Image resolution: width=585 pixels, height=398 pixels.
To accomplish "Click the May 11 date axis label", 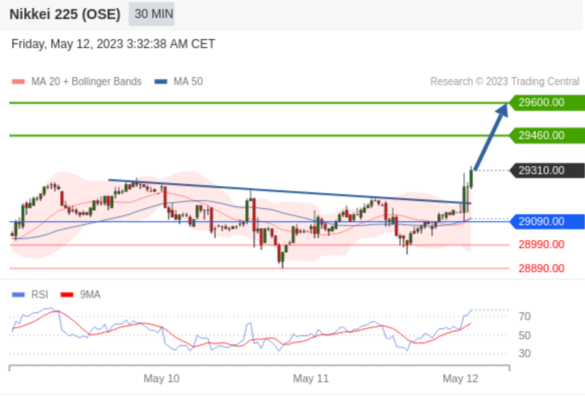I will point(311,379).
